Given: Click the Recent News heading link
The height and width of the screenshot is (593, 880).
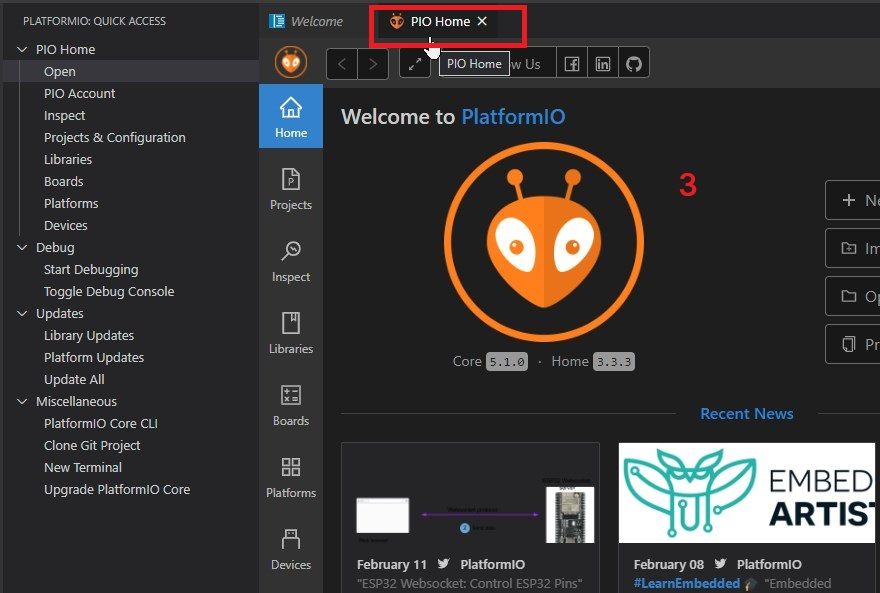Looking at the screenshot, I should tap(746, 413).
